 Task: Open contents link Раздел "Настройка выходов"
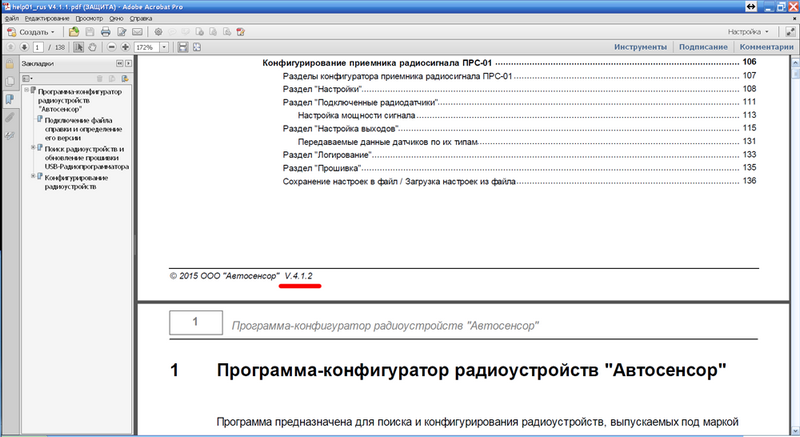pyautogui.click(x=340, y=128)
